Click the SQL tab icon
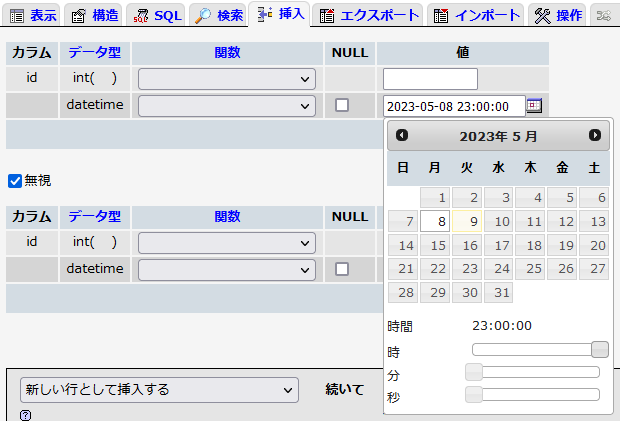Screen dimensions: 620x421 tap(140, 16)
